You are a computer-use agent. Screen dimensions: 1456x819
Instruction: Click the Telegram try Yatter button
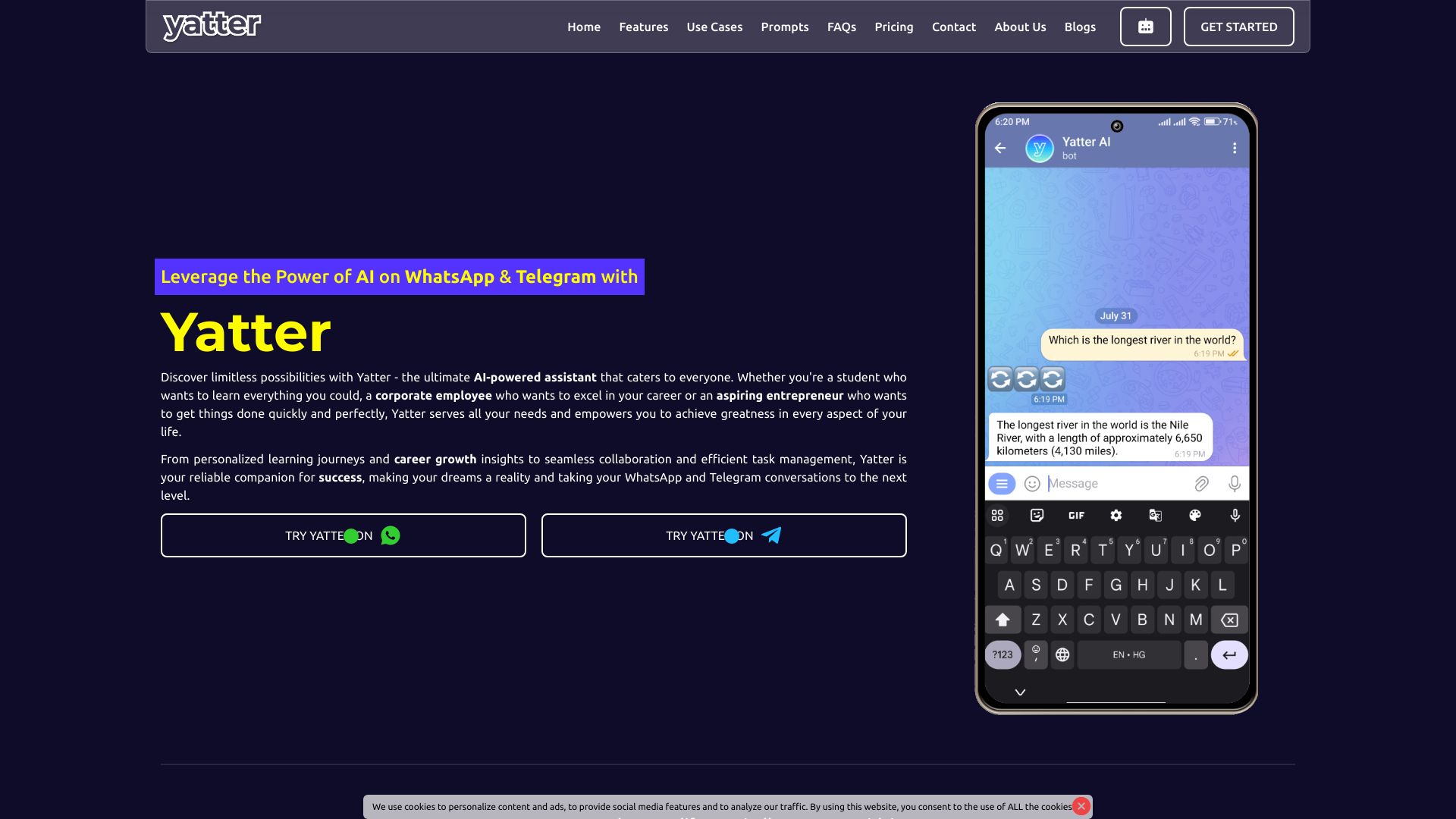coord(724,535)
